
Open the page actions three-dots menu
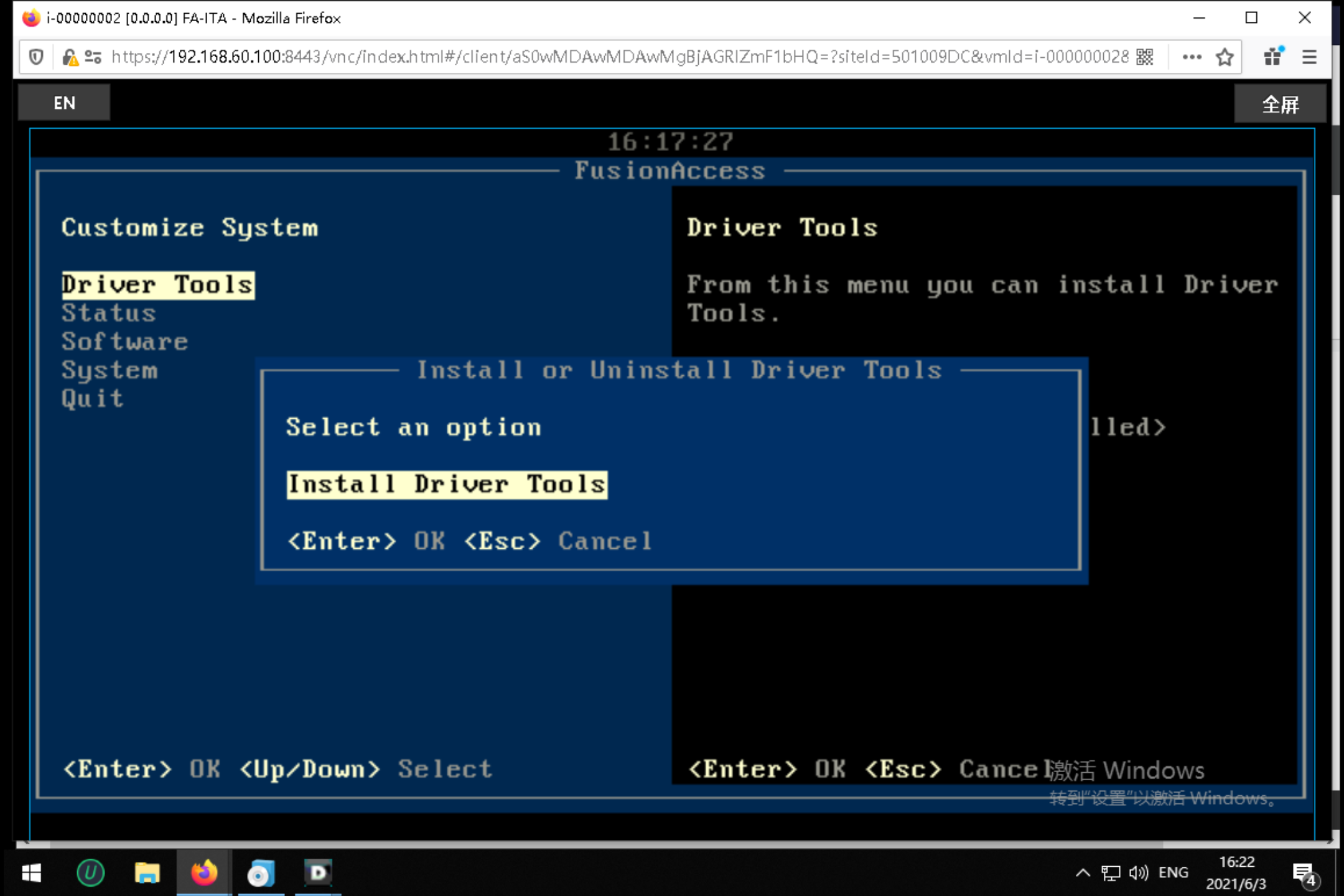tap(1192, 57)
